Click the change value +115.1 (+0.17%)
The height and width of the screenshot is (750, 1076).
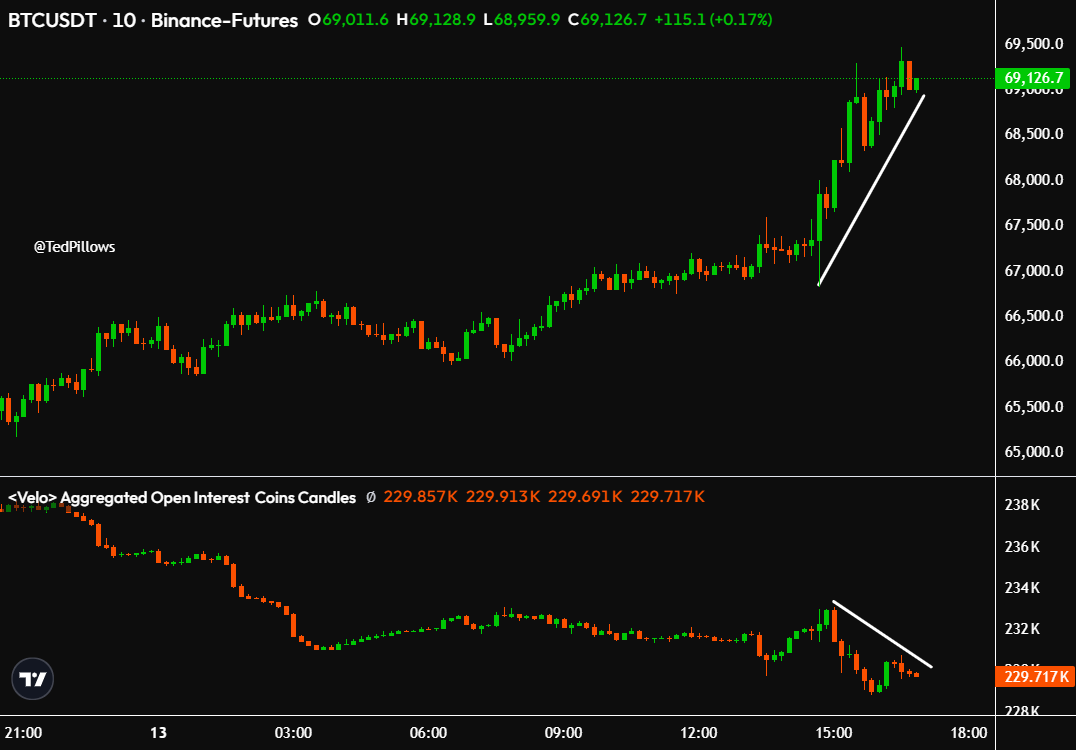[x=713, y=20]
